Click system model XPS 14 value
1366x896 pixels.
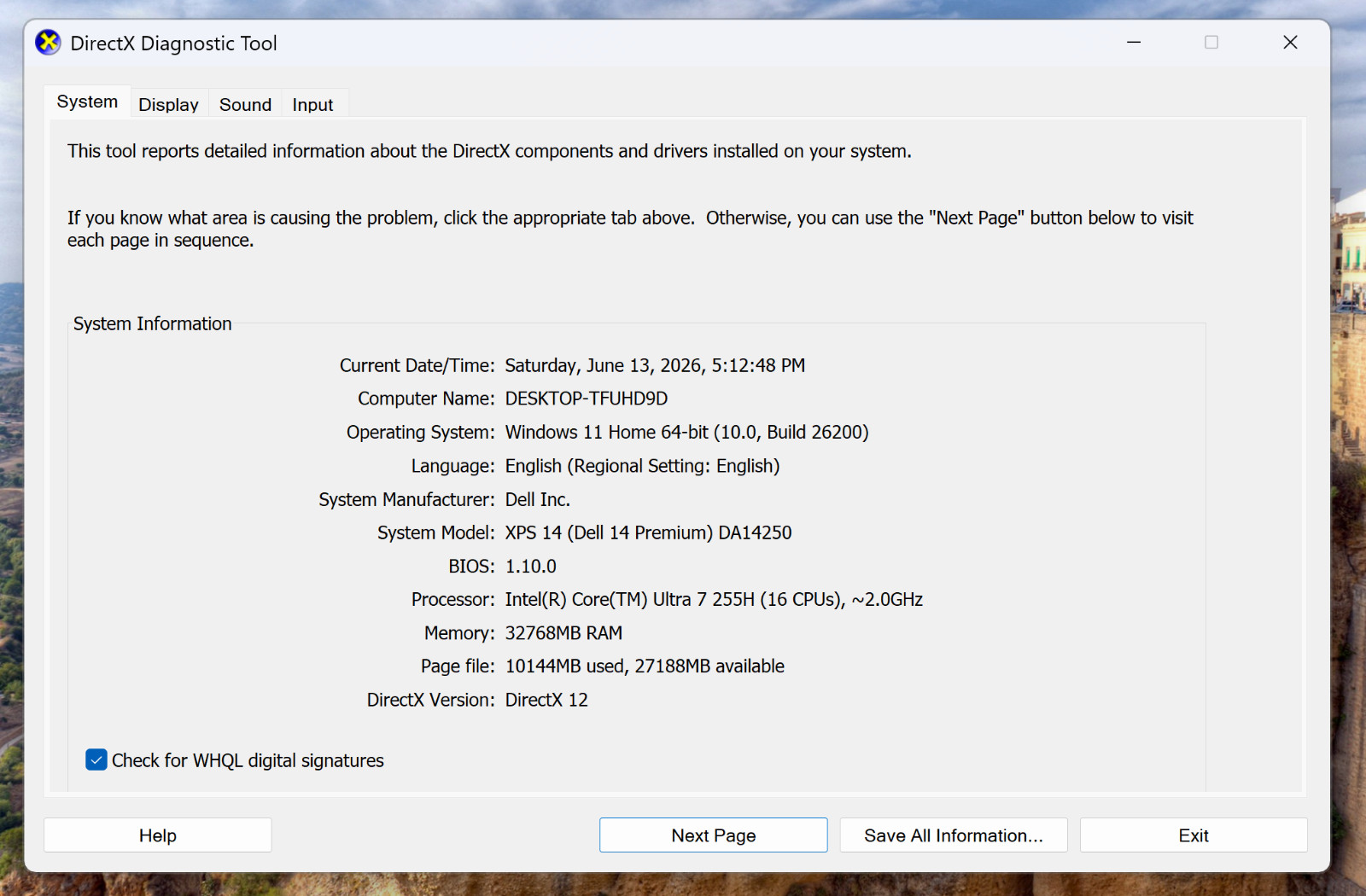click(x=649, y=532)
